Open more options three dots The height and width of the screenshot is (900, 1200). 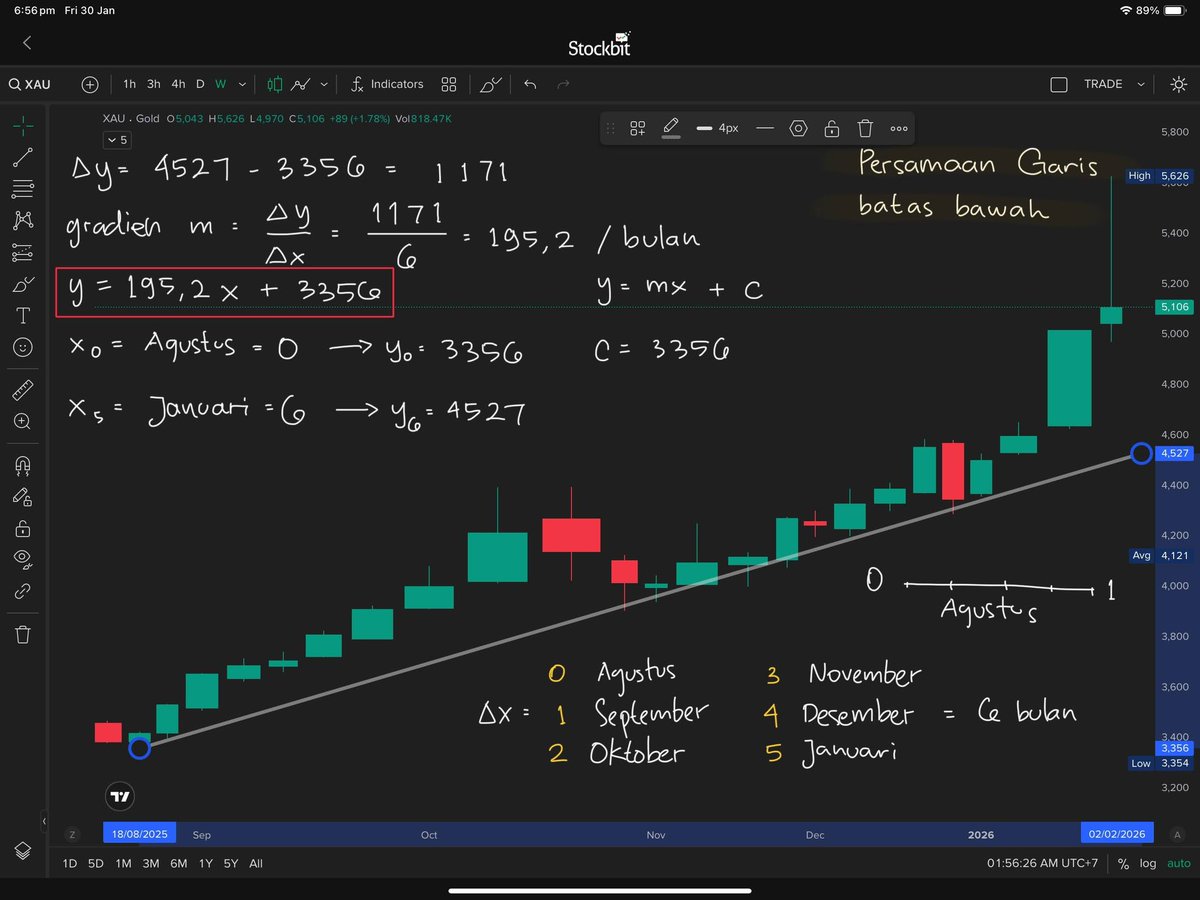pos(899,128)
